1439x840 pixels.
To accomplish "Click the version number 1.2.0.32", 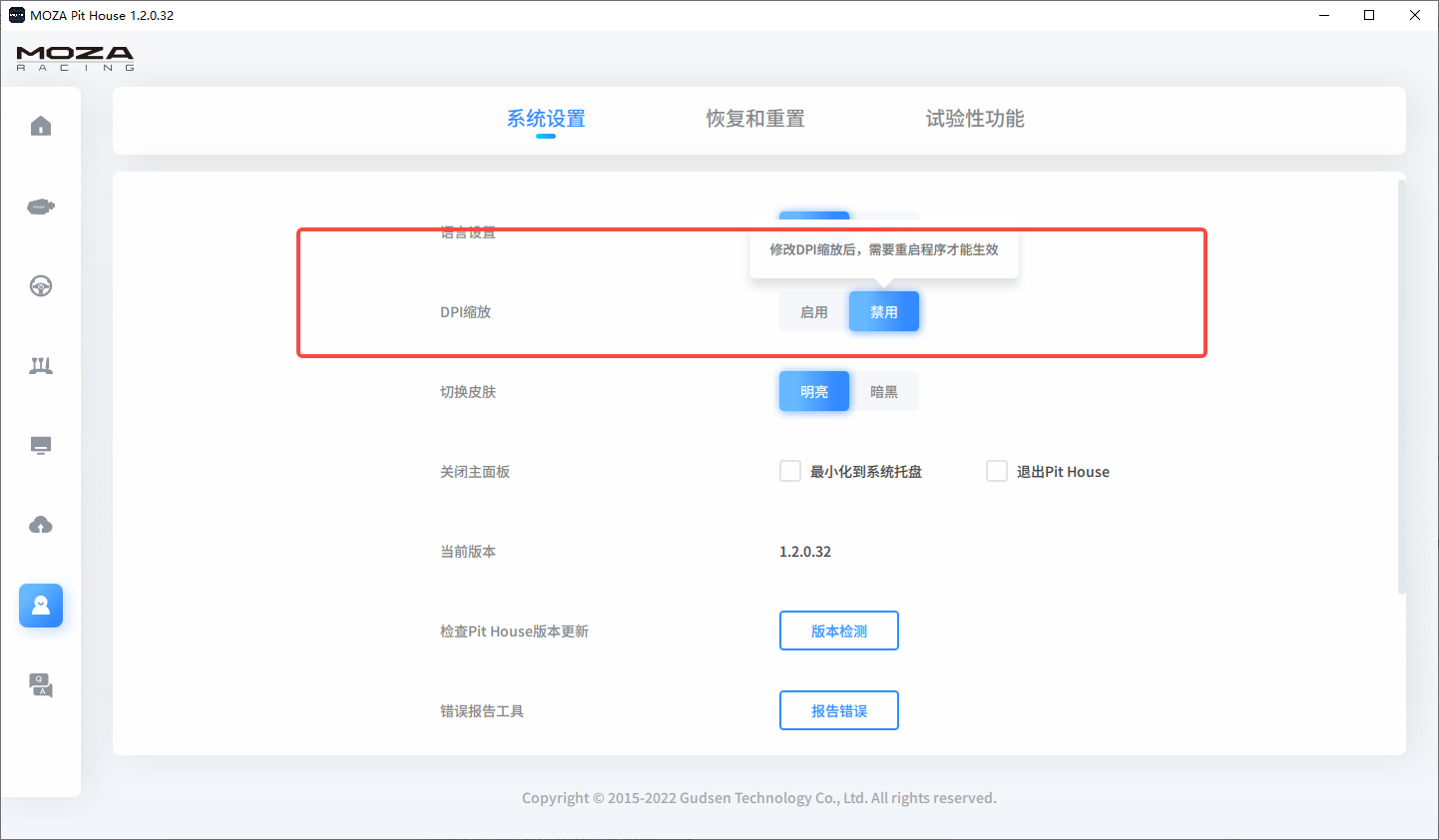I will (805, 552).
